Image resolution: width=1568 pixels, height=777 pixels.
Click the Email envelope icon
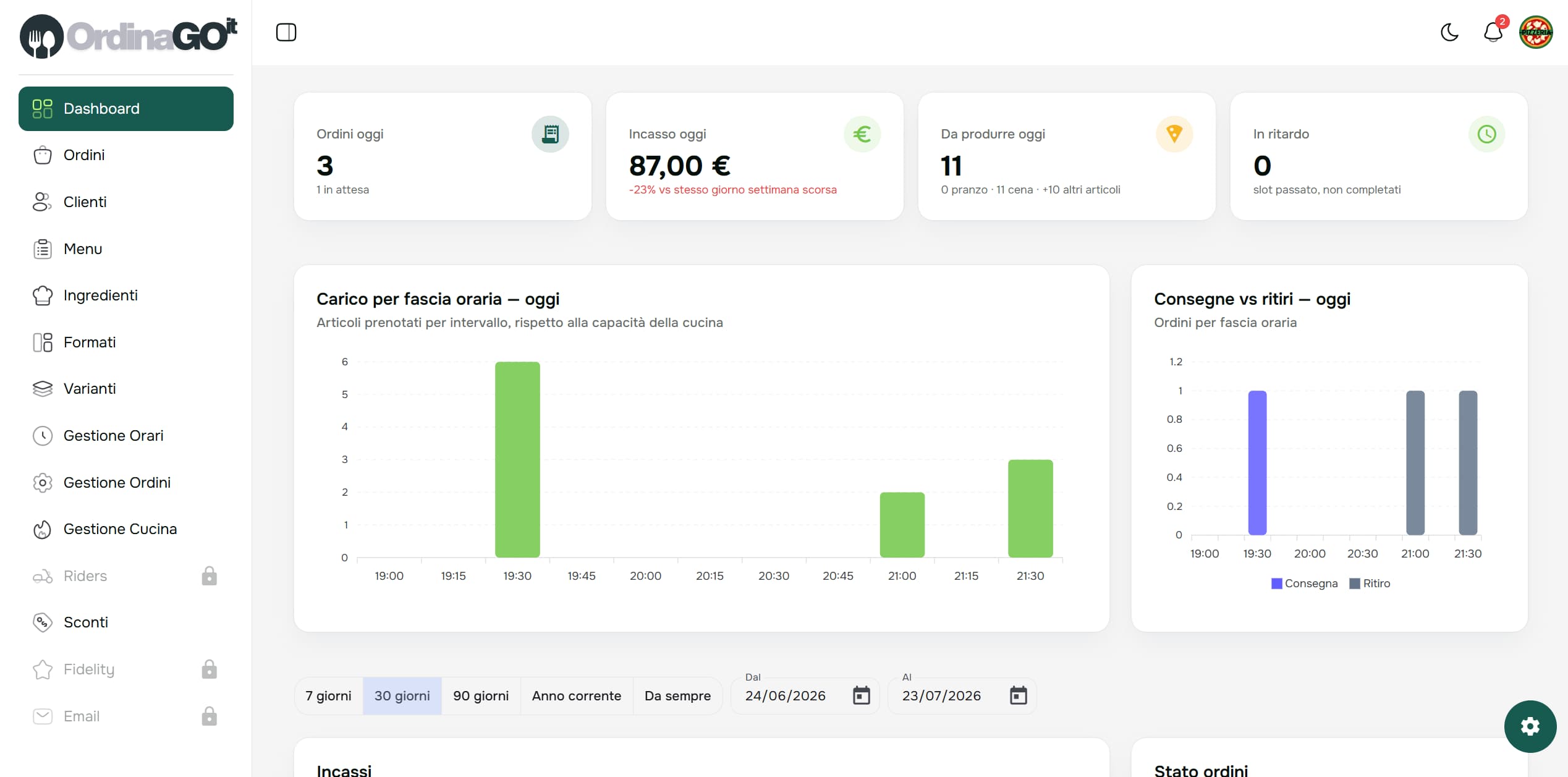point(43,716)
